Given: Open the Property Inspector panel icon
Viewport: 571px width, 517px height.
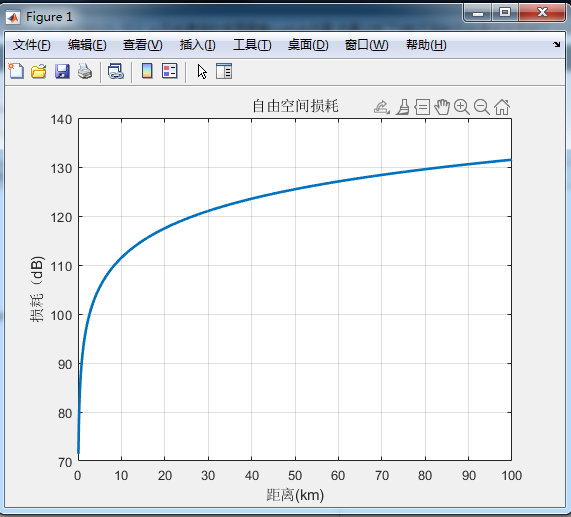Looking at the screenshot, I should [x=224, y=71].
